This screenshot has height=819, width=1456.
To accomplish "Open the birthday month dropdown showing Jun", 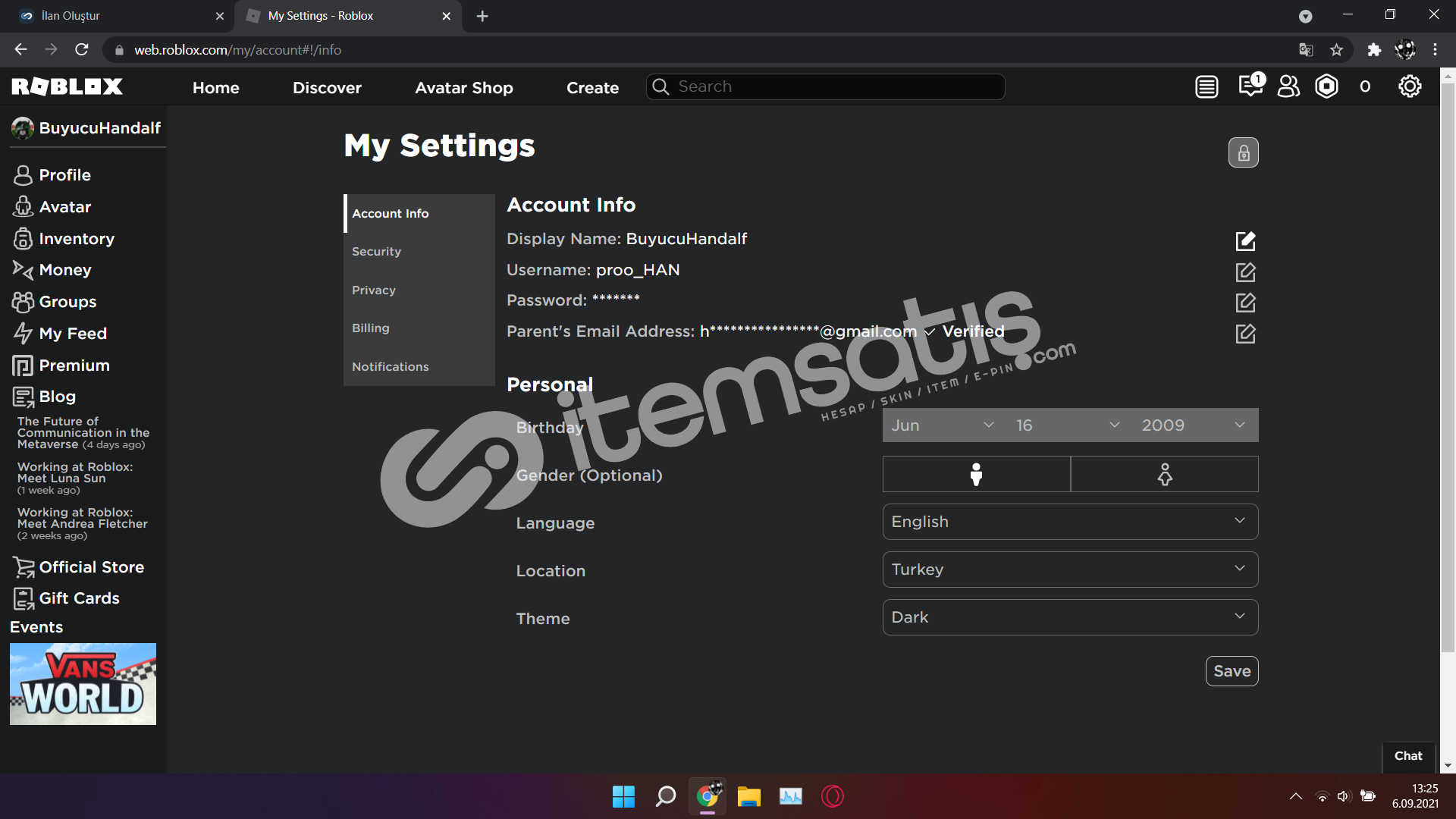I will coord(943,425).
